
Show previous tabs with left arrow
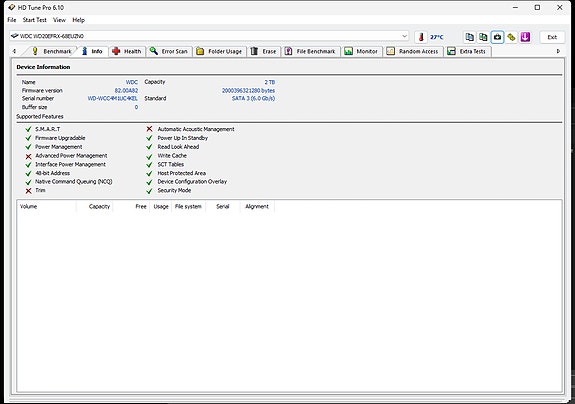[x=14, y=51]
